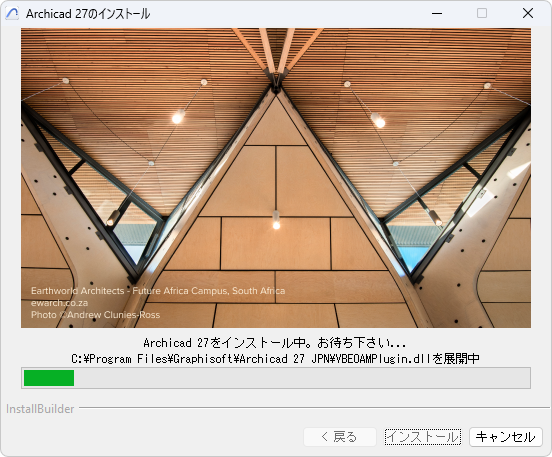Click the 戻る back button
Screen dimensions: 552x457
(340, 437)
